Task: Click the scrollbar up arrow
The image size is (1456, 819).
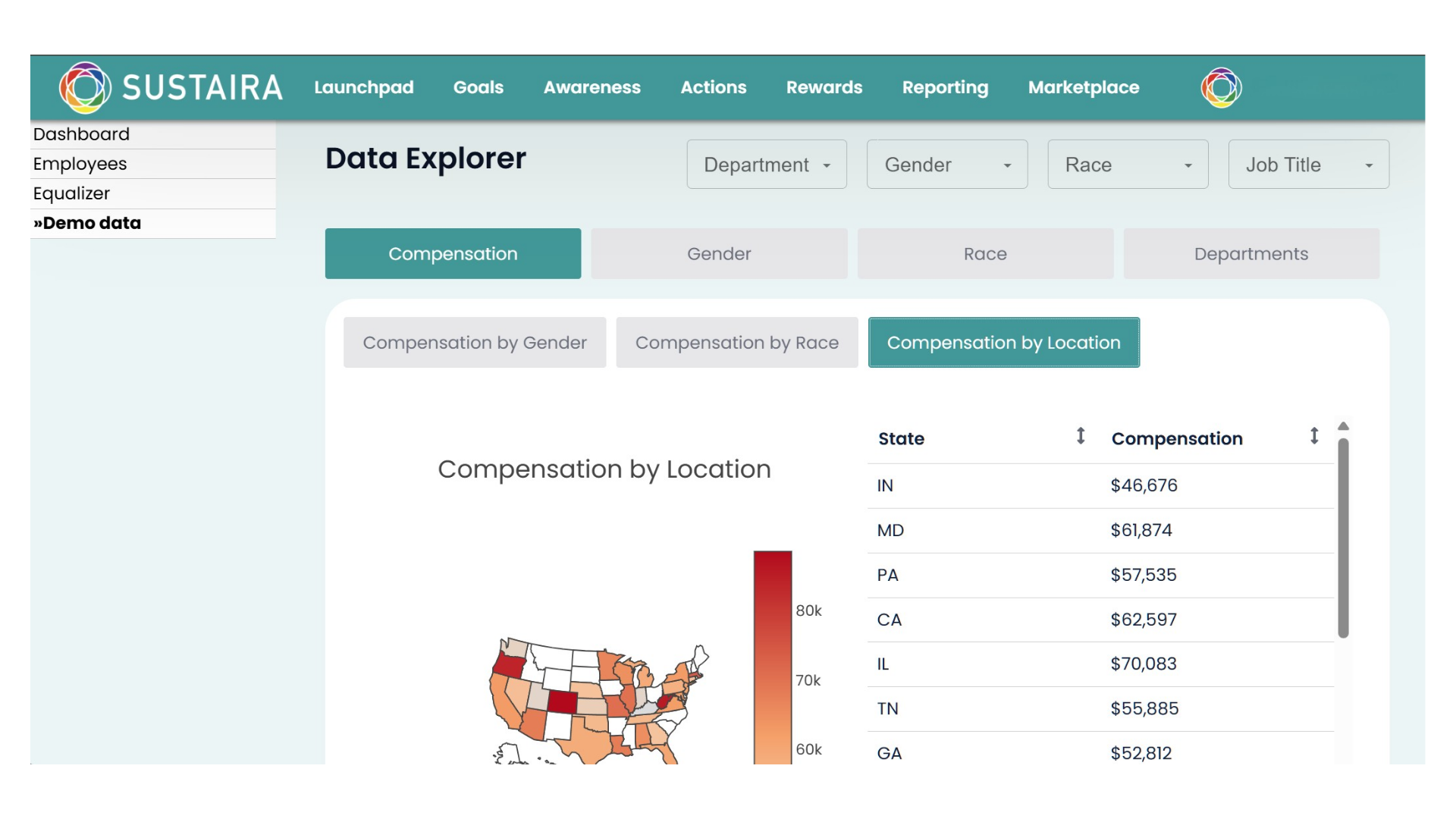Action: 1343,426
